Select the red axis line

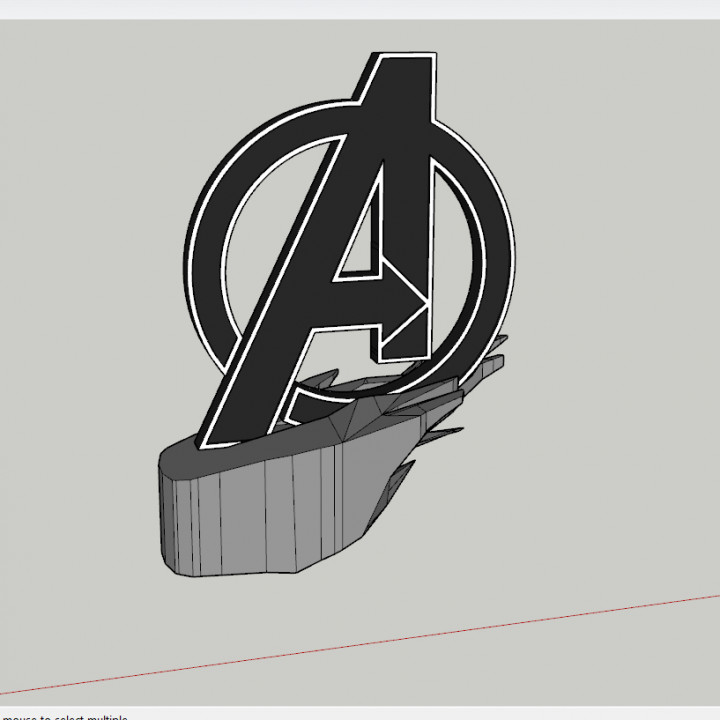click(400, 640)
